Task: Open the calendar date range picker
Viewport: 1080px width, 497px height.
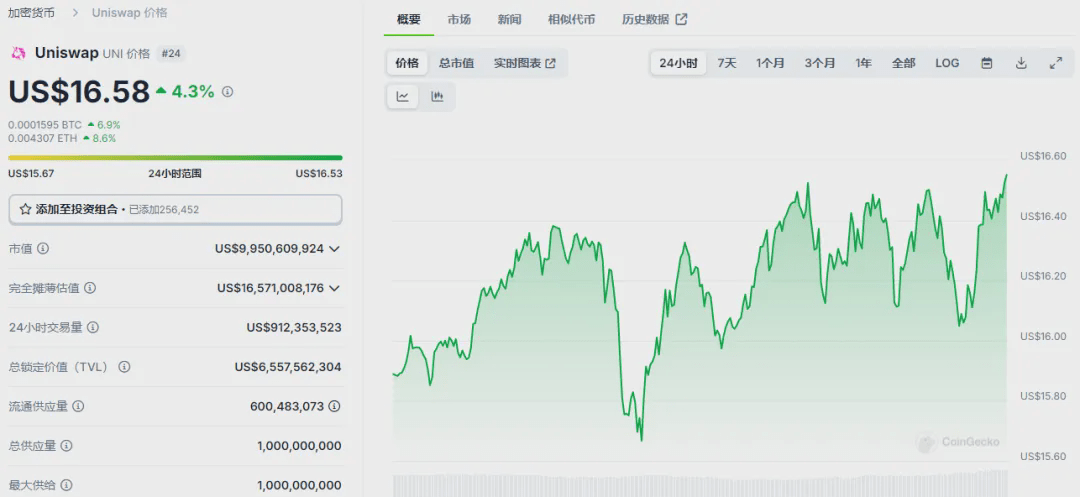Action: pyautogui.click(x=986, y=63)
